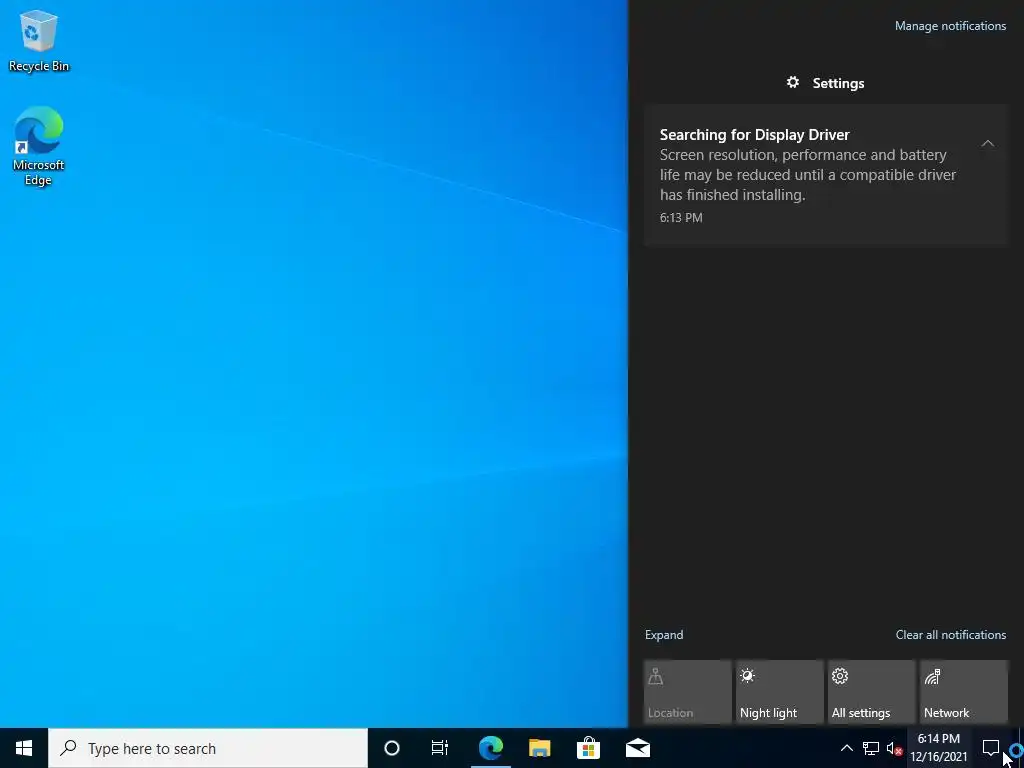Collapse the Display Driver notification chevron
This screenshot has height=768, width=1024.
988,143
